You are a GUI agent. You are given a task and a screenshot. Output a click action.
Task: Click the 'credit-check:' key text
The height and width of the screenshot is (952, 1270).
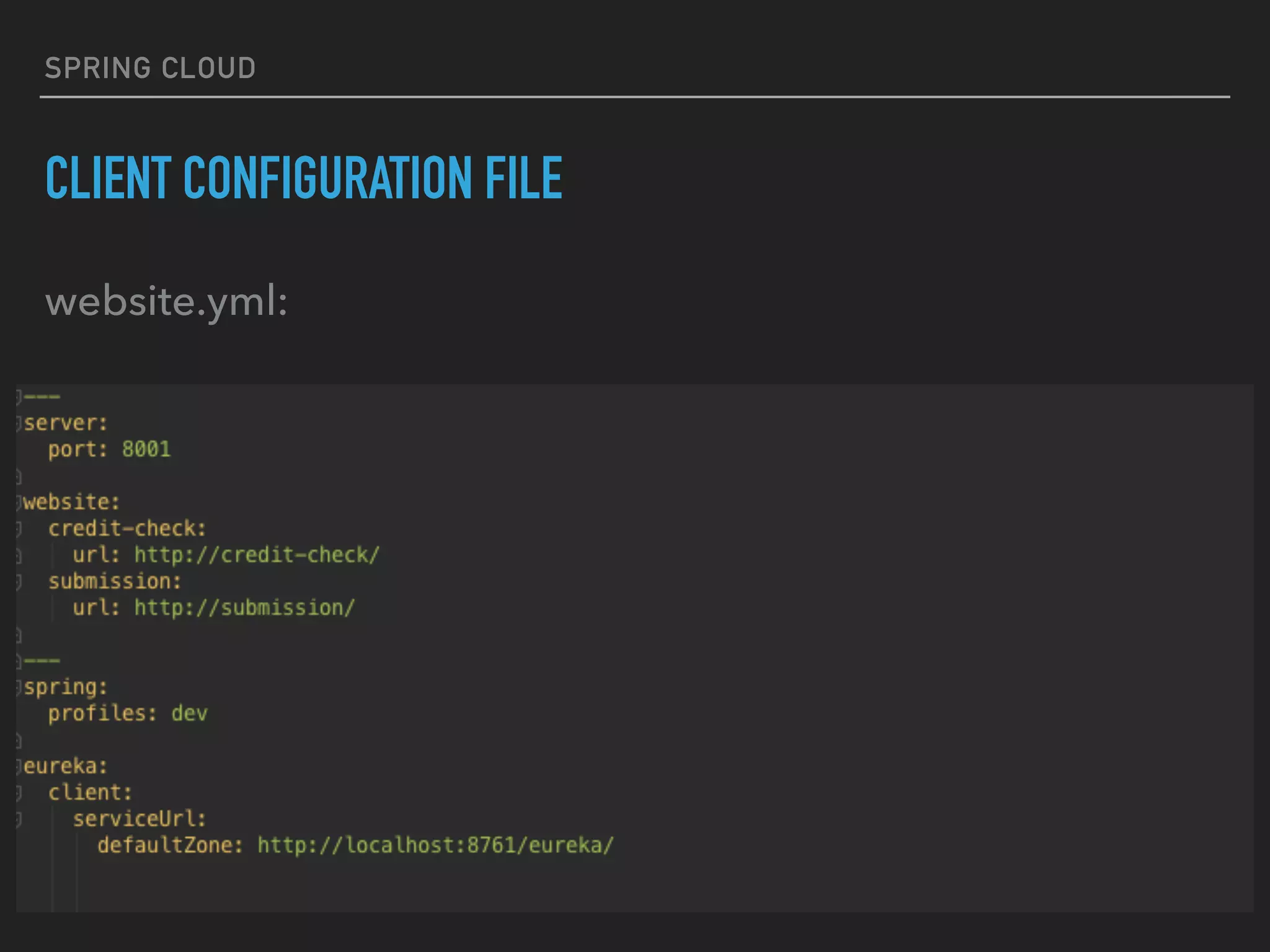pos(127,529)
